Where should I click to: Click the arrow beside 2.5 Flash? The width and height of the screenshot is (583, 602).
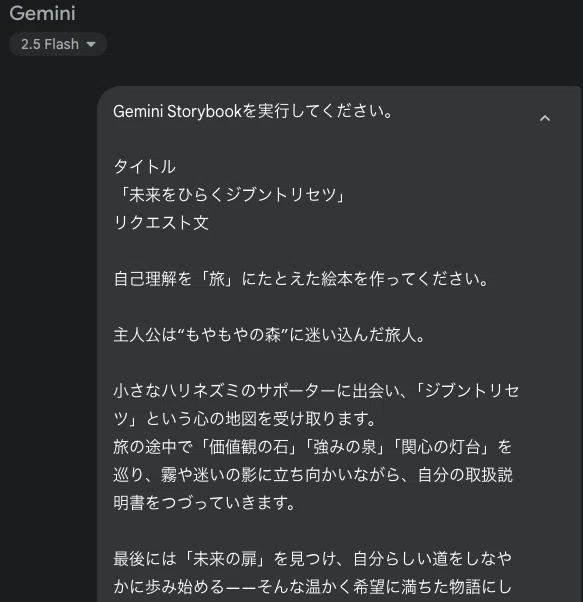[91, 45]
